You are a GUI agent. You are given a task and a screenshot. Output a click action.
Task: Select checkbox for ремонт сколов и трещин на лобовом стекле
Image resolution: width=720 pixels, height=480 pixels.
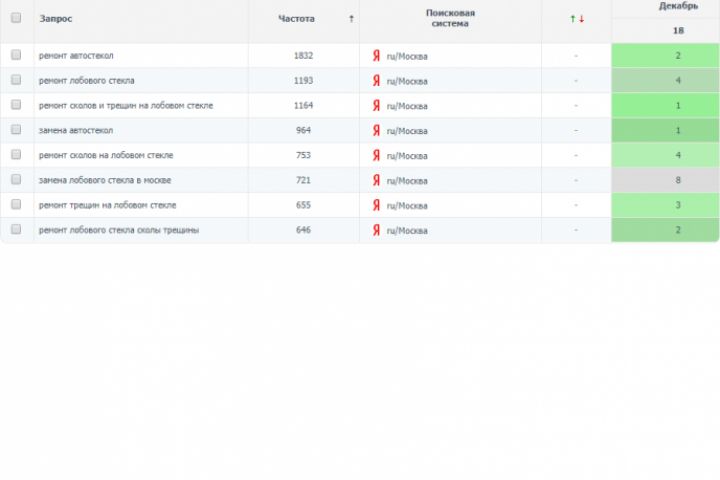pyautogui.click(x=16, y=104)
